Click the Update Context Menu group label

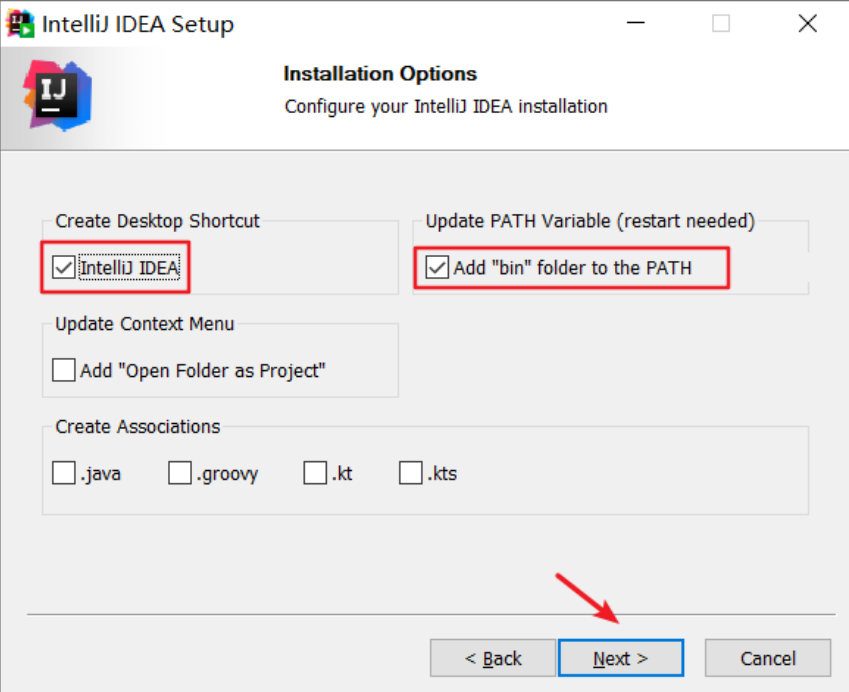(145, 324)
